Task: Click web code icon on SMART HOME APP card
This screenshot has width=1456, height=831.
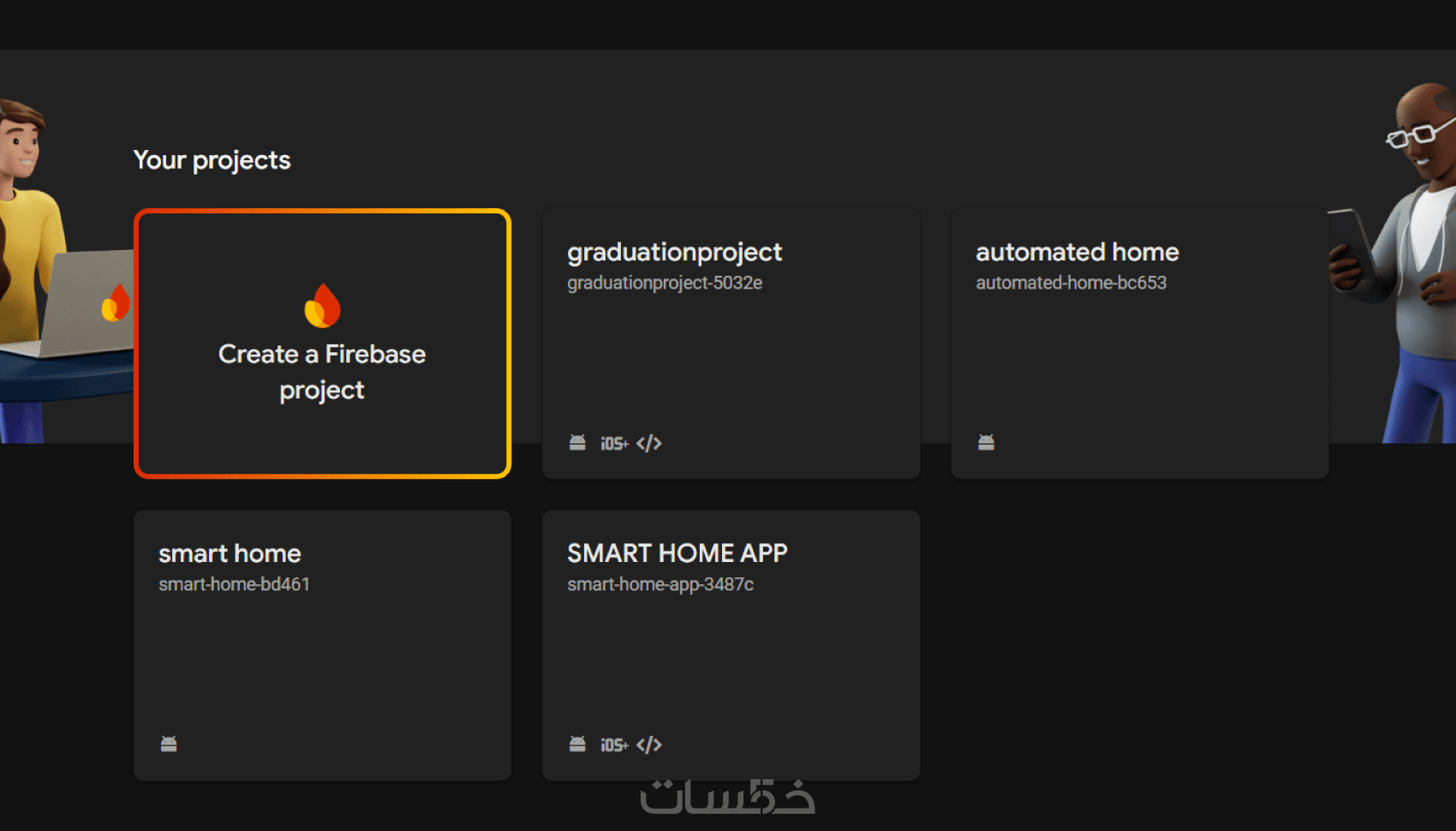Action: click(x=649, y=744)
